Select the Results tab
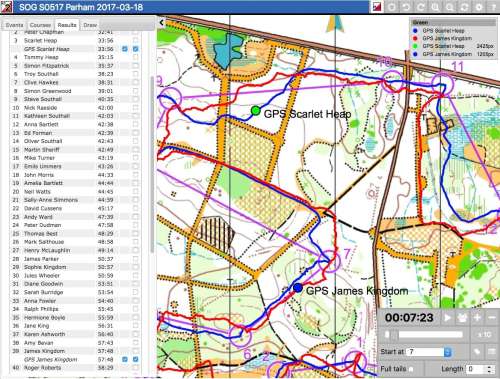 67,25
